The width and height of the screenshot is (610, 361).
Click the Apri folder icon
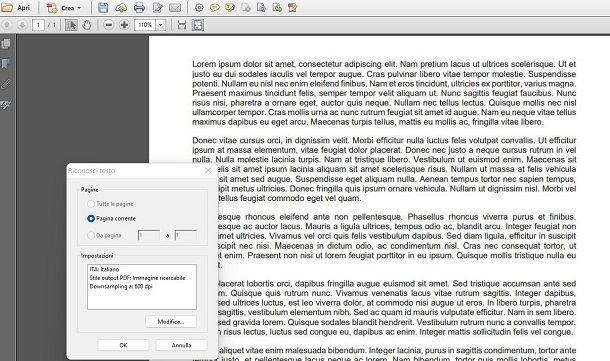click(7, 7)
